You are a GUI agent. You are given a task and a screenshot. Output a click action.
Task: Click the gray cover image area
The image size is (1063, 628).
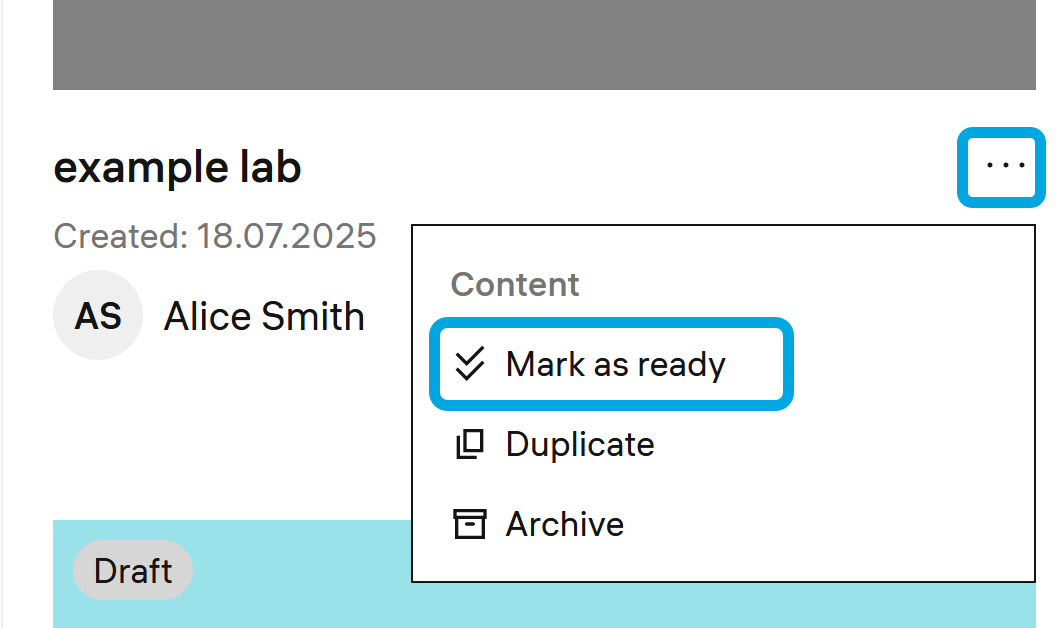coord(543,45)
